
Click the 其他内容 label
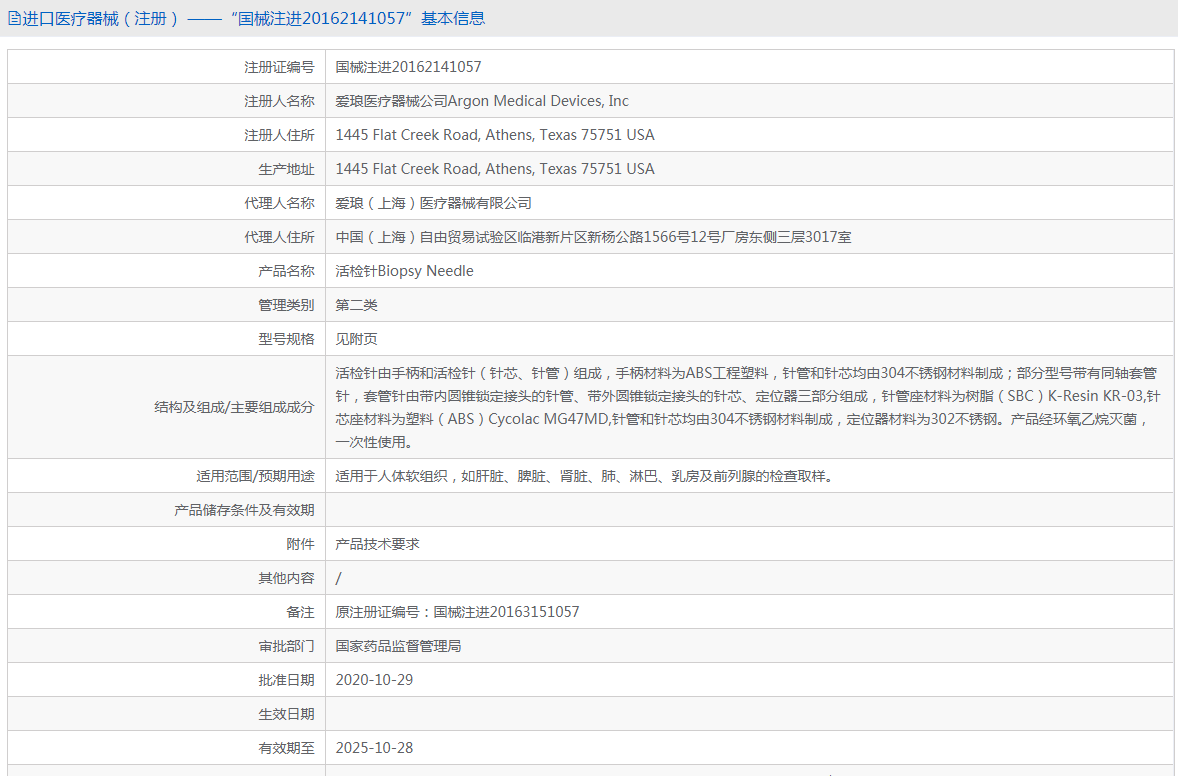(286, 578)
